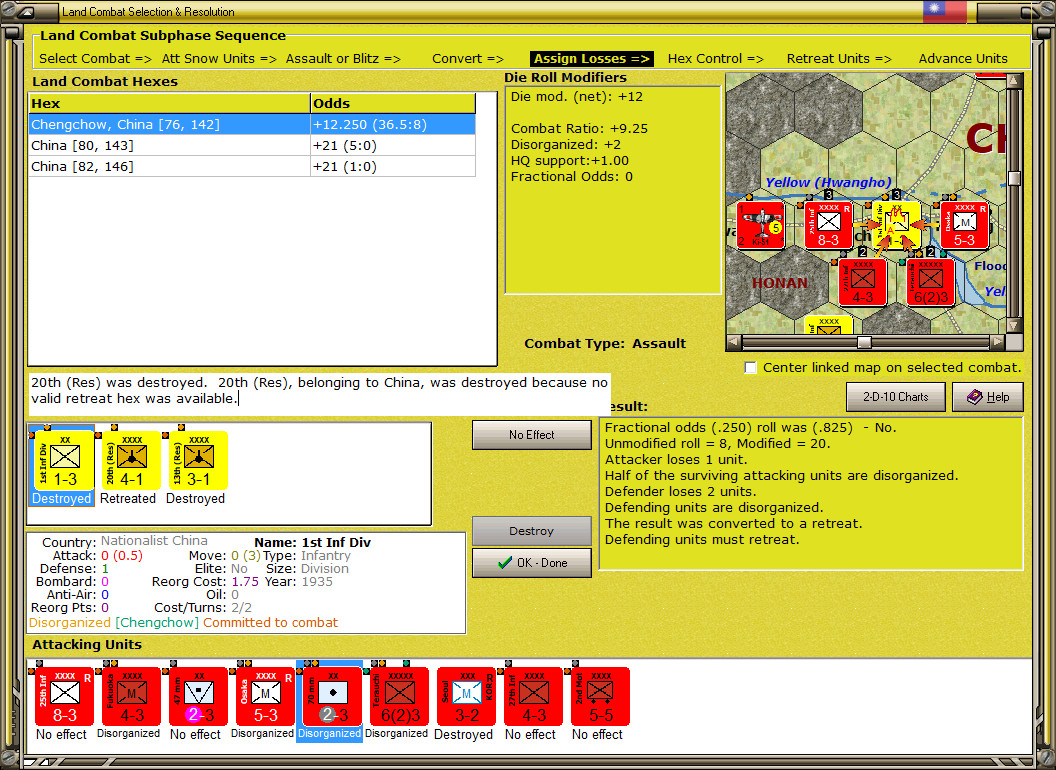Viewport: 1056px width, 770px height.
Task: Select the Seoul 3-2 attacking unit
Action: (x=466, y=697)
